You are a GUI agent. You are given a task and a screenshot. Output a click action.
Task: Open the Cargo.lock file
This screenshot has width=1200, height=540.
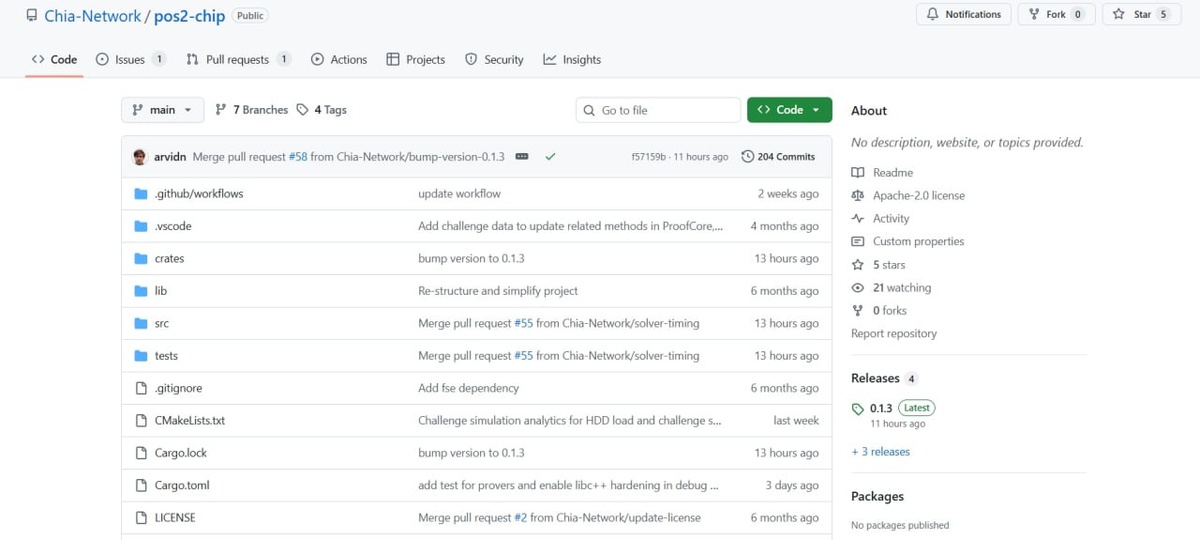[180, 453]
